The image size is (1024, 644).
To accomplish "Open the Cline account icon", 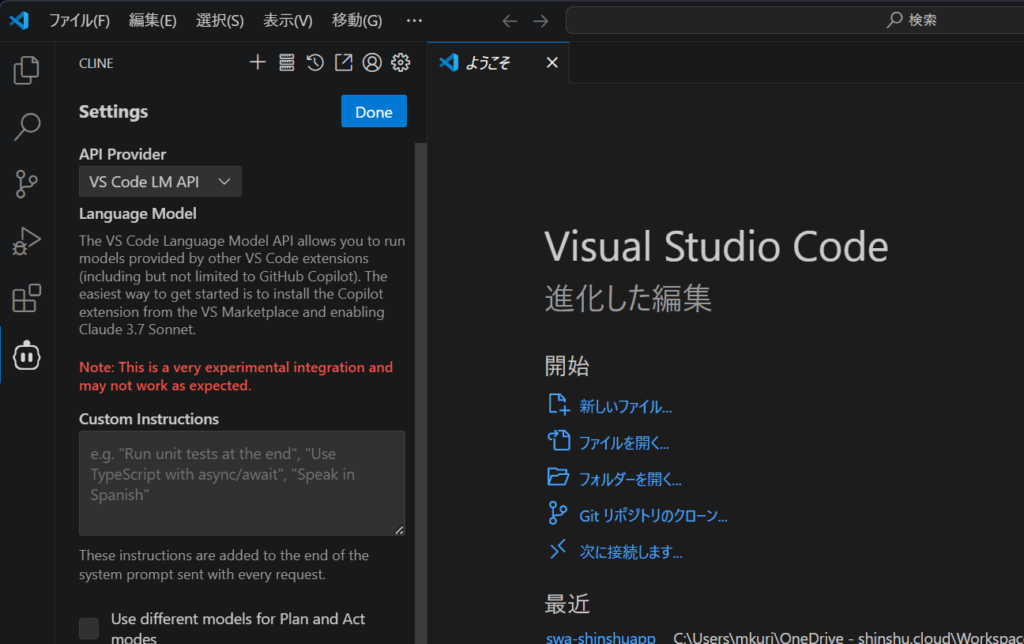I will tap(372, 62).
